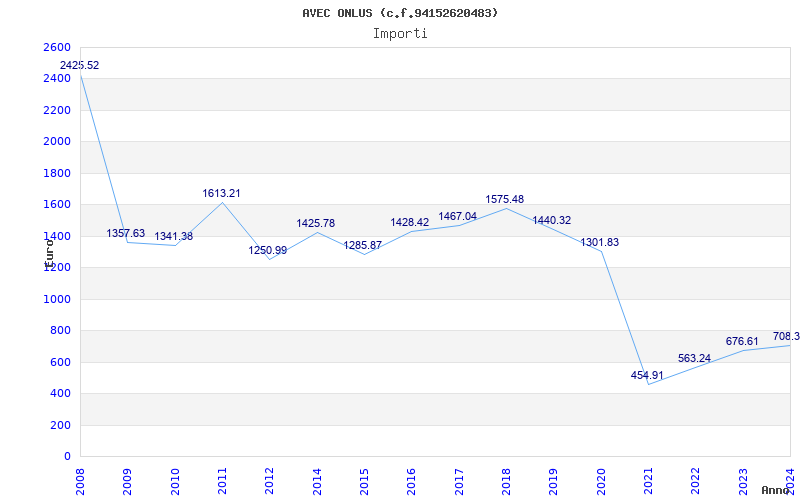Viewport: 800px width, 500px height.
Task: Click the 2018 x-axis year label
Action: [507, 481]
